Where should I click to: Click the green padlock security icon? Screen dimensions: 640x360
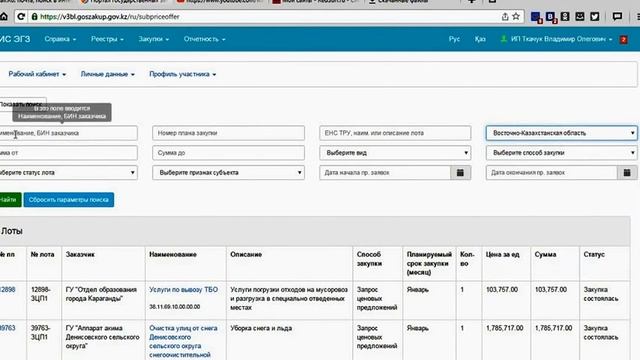pos(35,17)
